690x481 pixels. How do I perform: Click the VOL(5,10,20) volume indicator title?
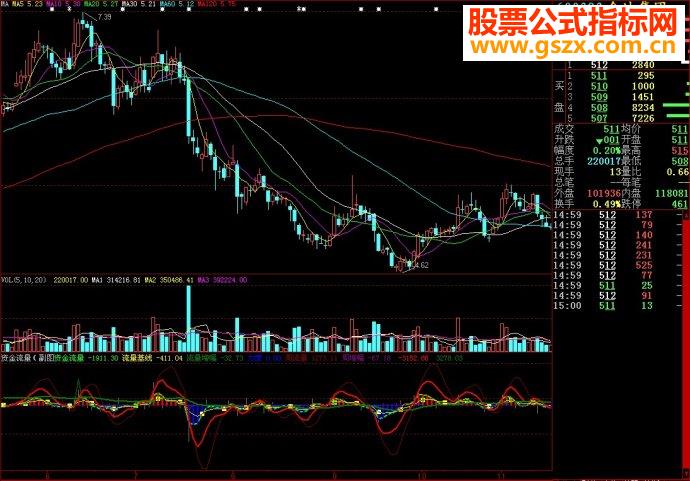click(24, 280)
